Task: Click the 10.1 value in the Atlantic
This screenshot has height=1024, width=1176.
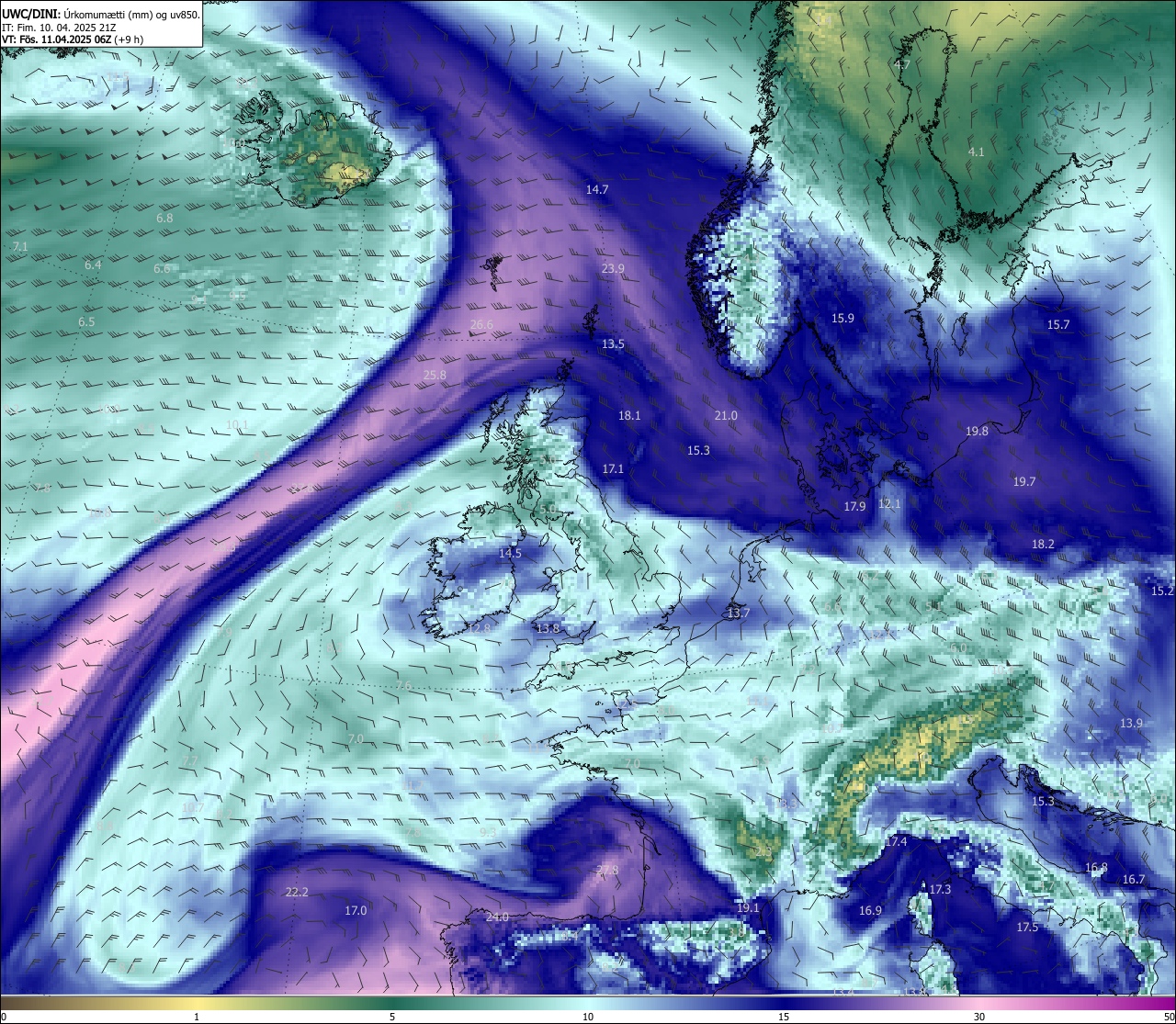Action: (x=237, y=424)
